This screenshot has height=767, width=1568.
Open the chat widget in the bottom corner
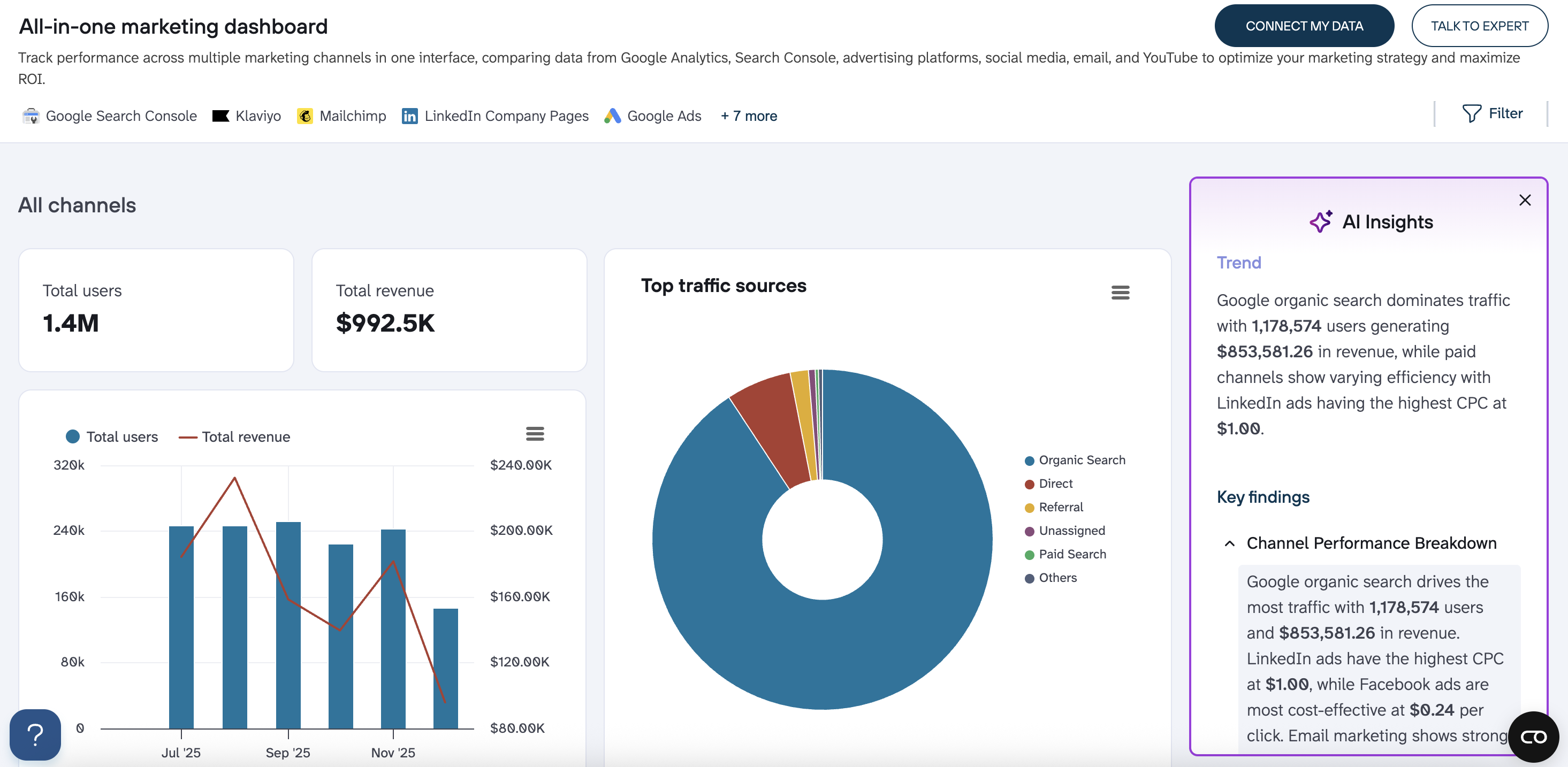[1533, 737]
